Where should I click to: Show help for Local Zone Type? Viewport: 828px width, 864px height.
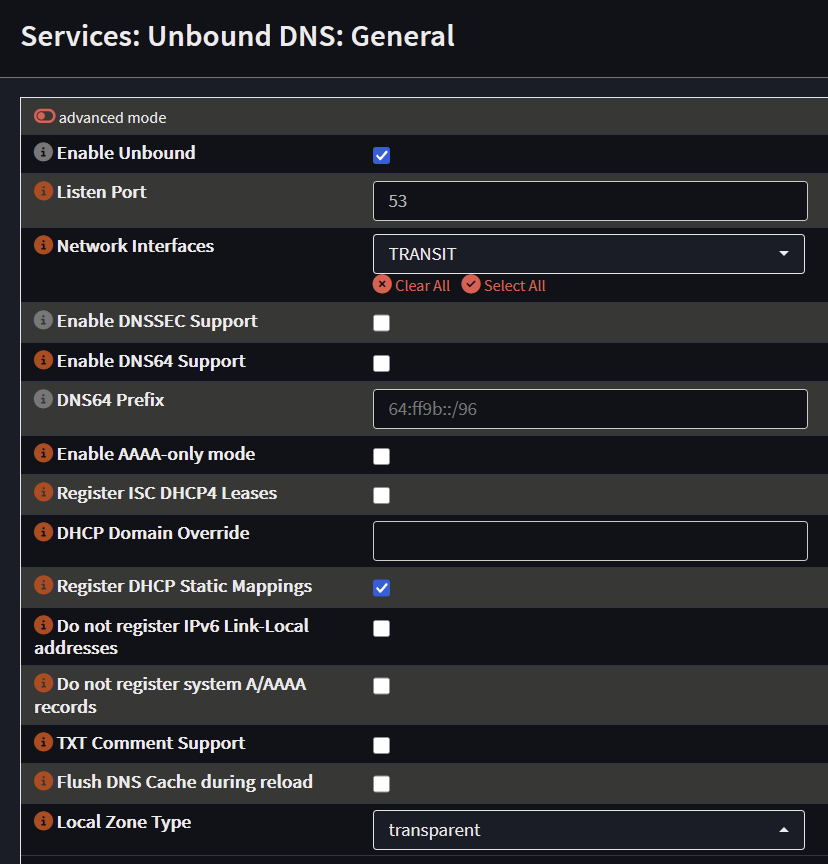tap(43, 822)
